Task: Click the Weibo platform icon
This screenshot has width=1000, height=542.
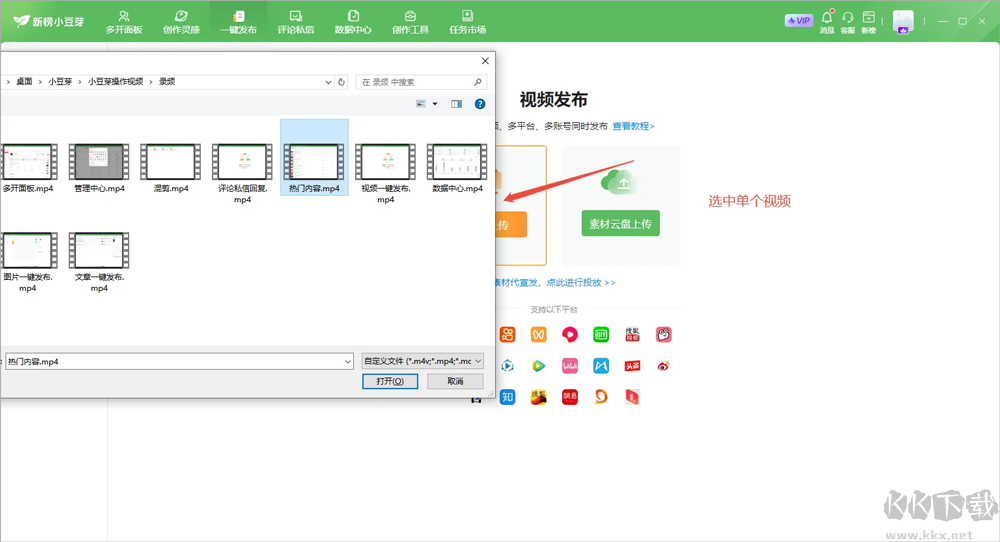Action: point(663,366)
